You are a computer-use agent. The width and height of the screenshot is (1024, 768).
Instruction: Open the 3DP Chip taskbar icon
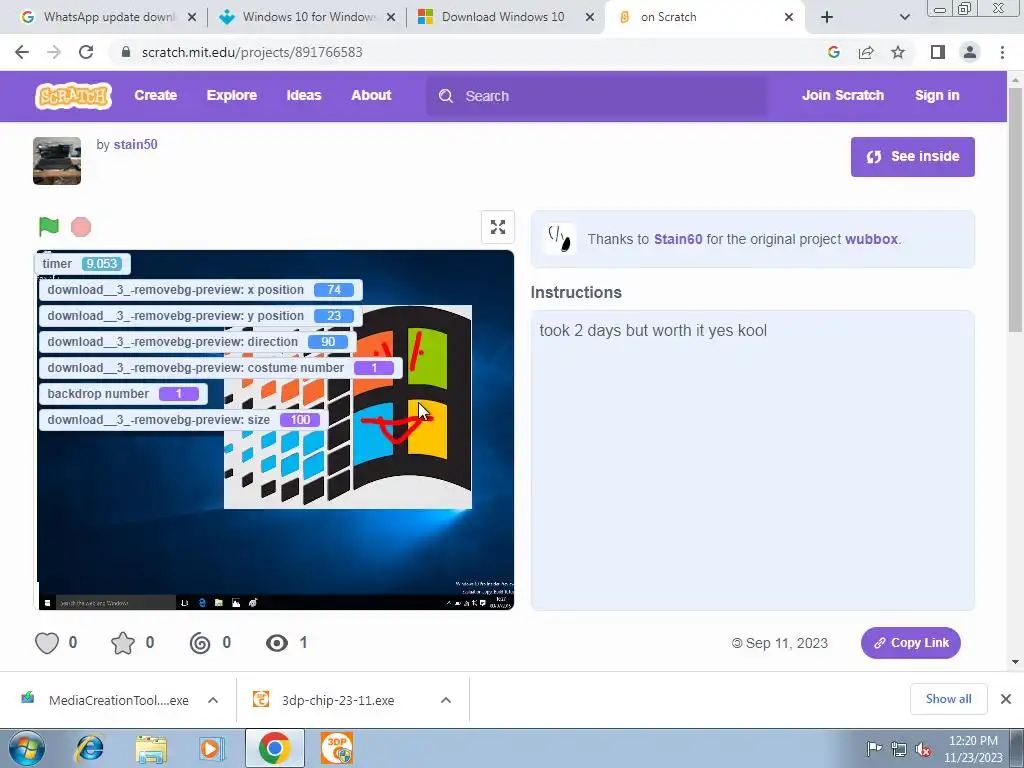(x=337, y=748)
